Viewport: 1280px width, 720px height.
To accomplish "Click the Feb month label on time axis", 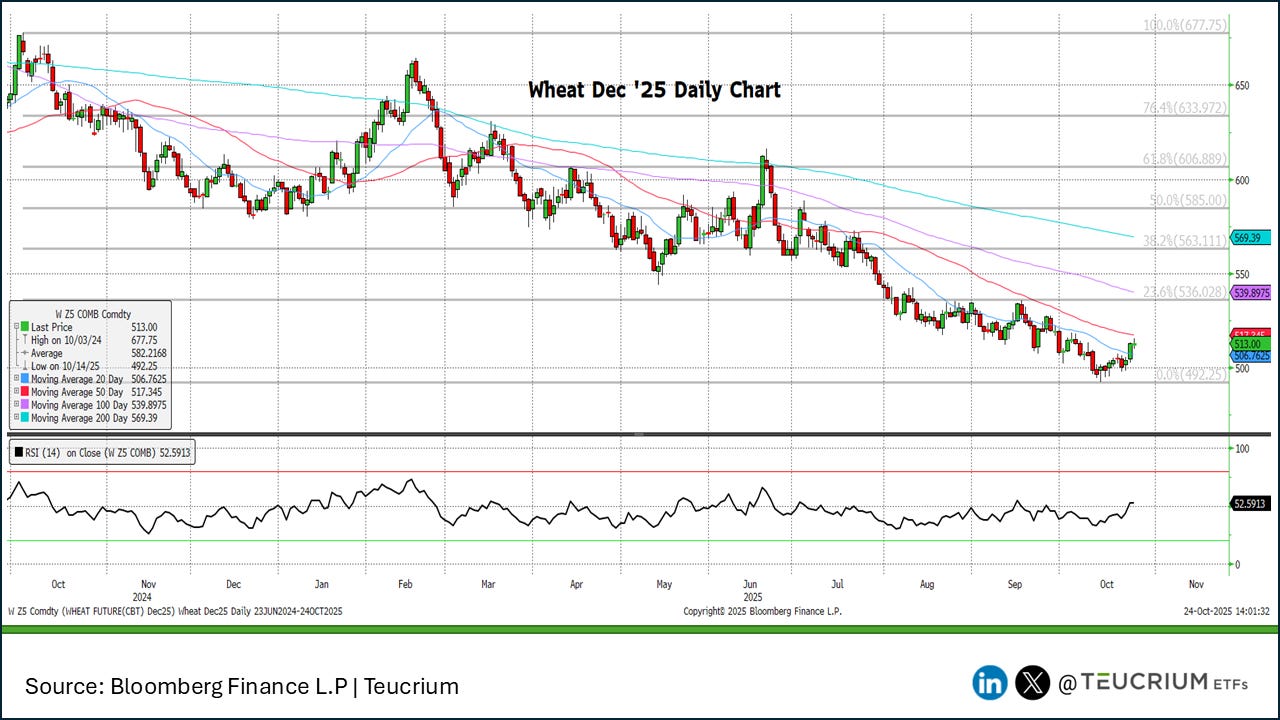I will [x=406, y=583].
